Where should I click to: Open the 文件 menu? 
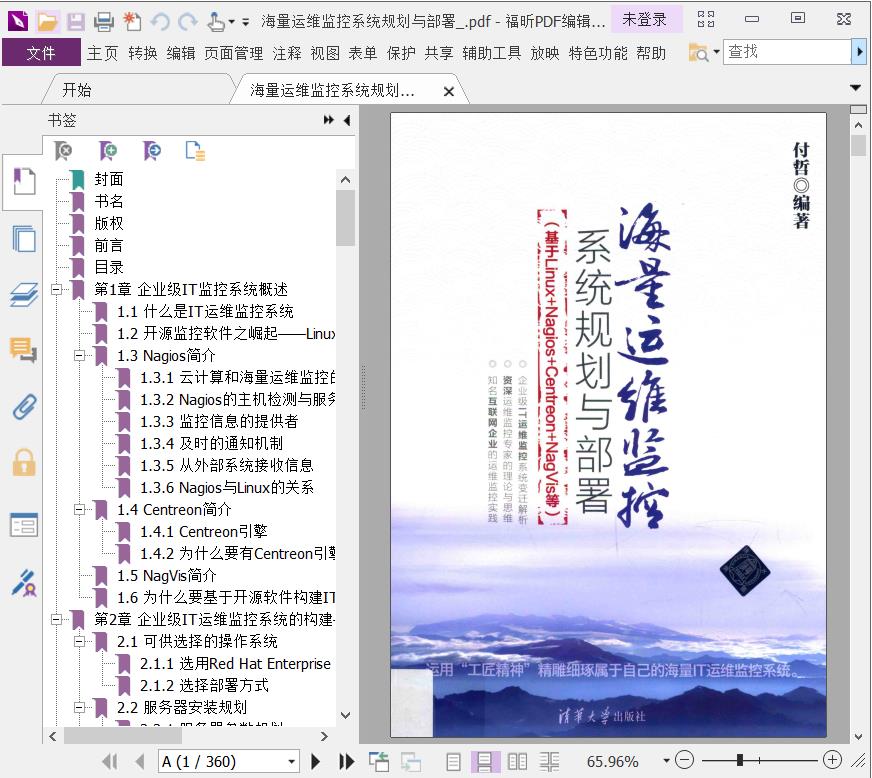coord(41,53)
